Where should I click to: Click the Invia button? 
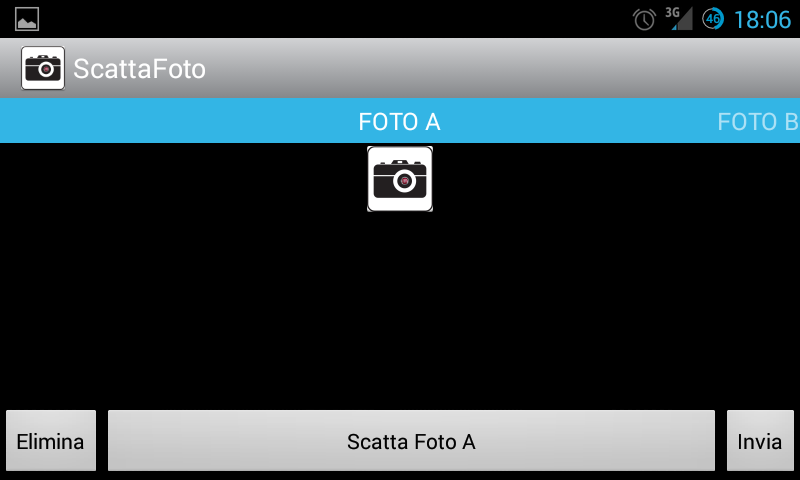(760, 440)
